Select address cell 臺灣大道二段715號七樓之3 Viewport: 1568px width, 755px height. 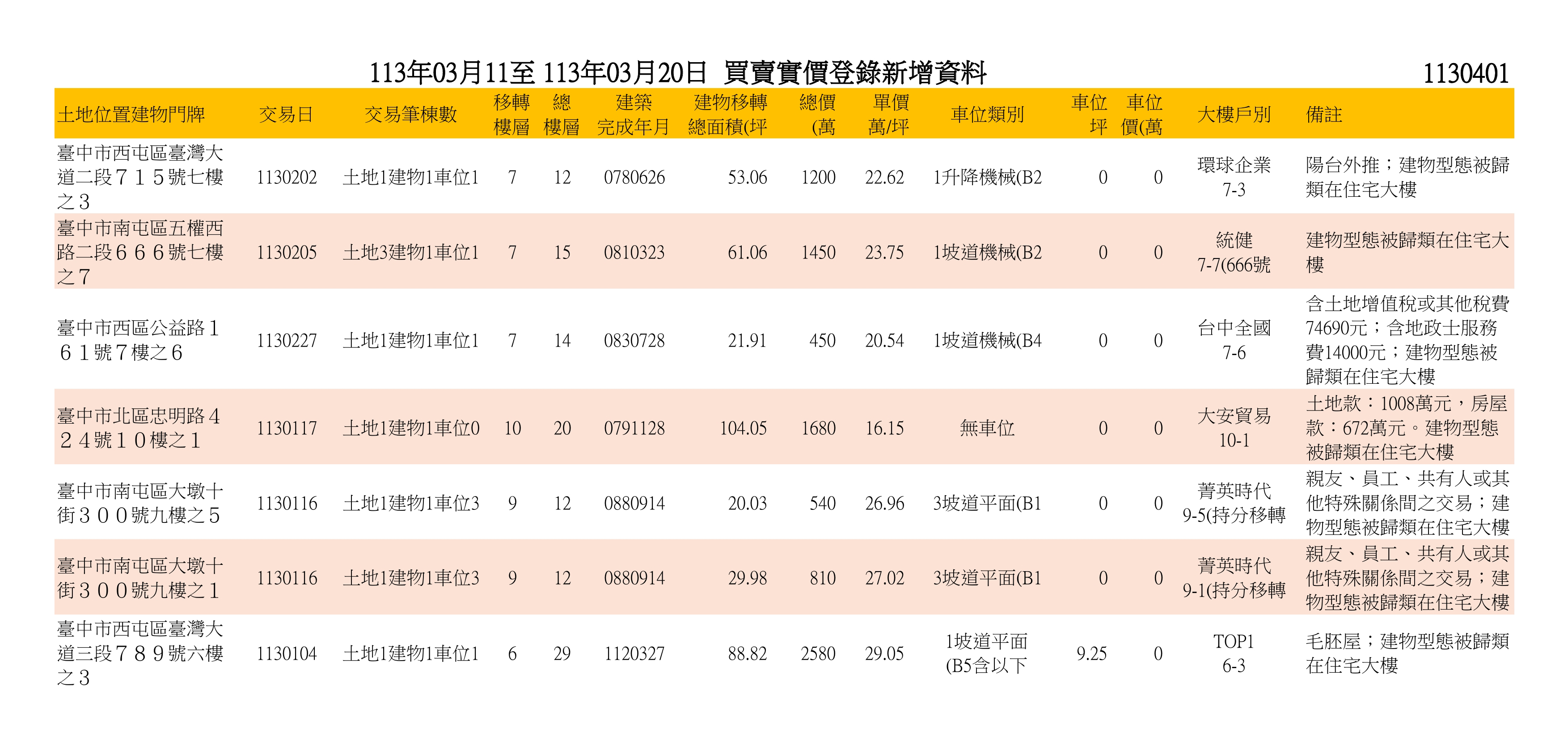[x=140, y=177]
